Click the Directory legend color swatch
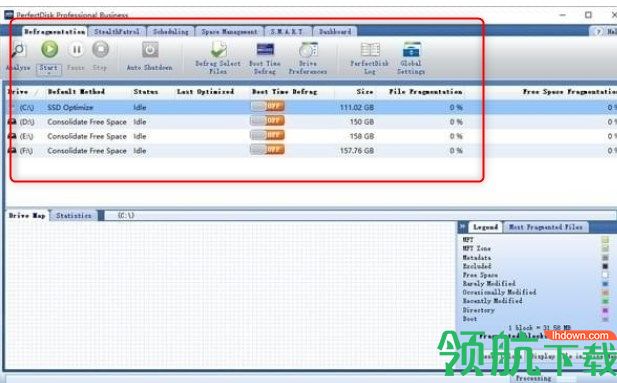Image resolution: width=617 pixels, height=383 pixels. pyautogui.click(x=605, y=310)
